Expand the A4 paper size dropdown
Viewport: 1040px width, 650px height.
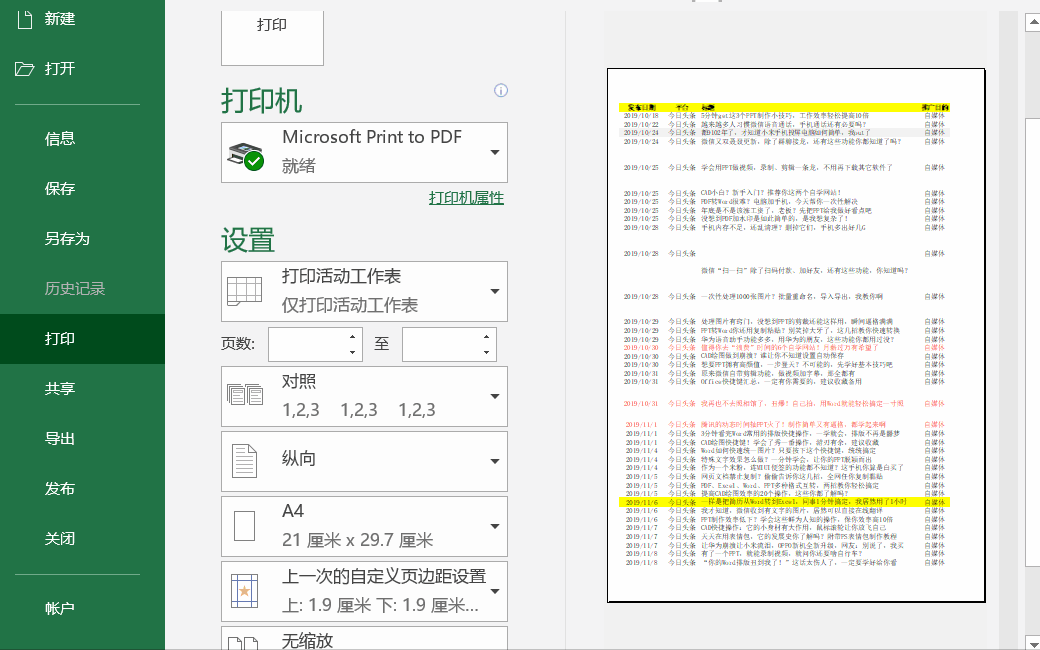pyautogui.click(x=495, y=526)
